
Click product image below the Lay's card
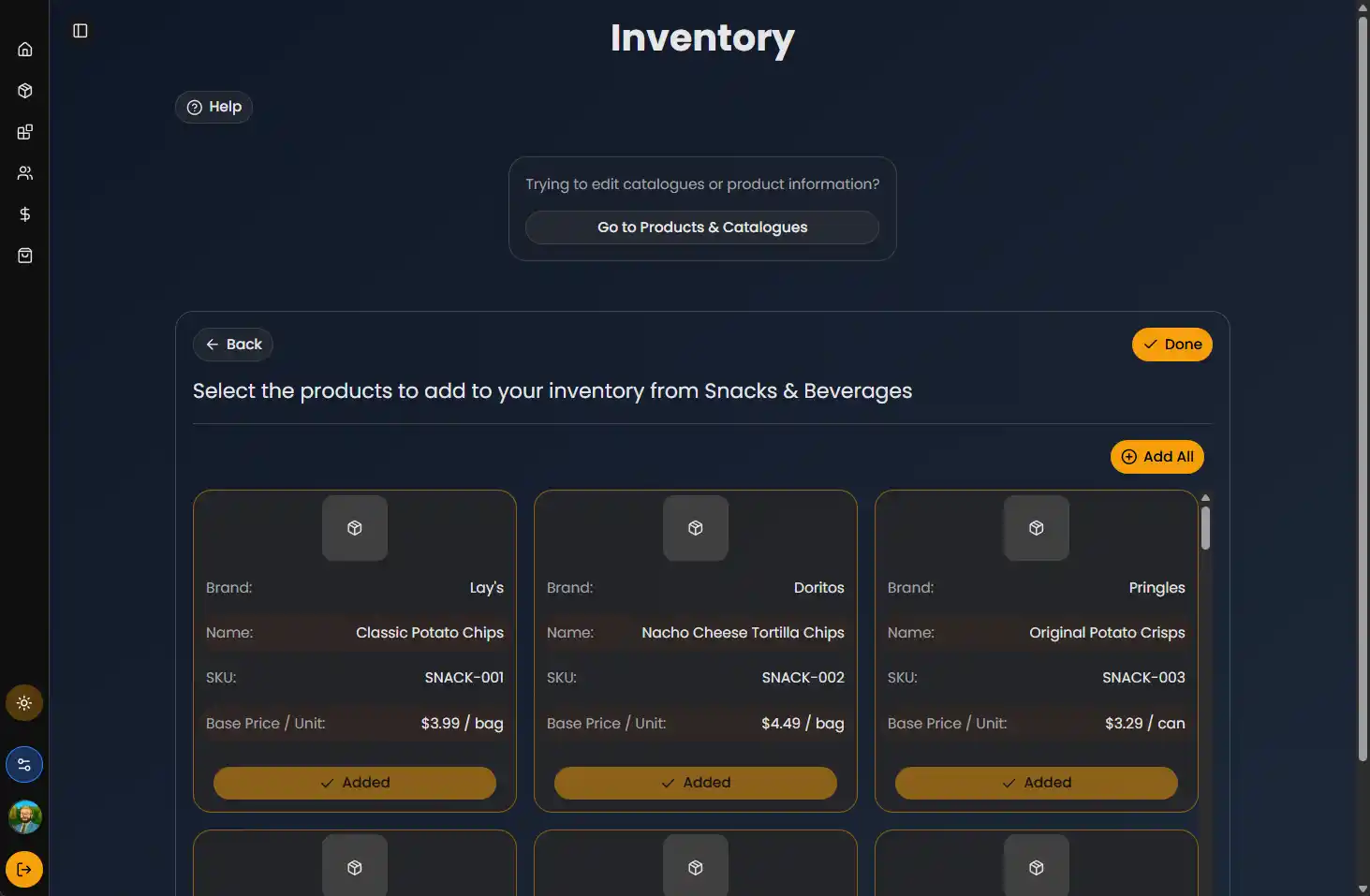click(x=355, y=866)
